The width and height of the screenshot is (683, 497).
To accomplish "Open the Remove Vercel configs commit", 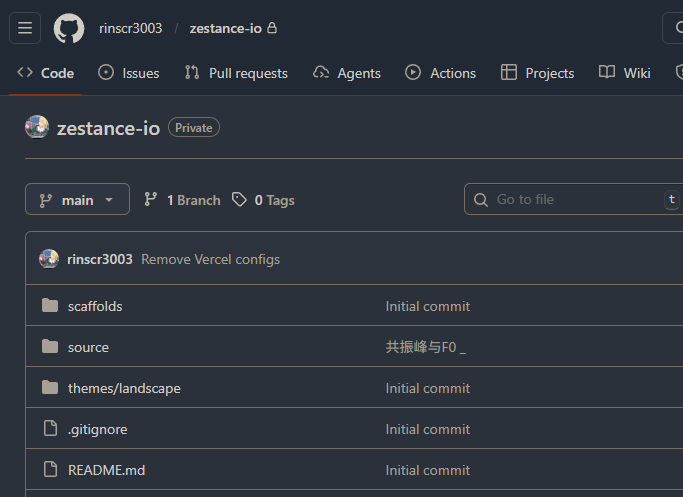I will point(210,259).
